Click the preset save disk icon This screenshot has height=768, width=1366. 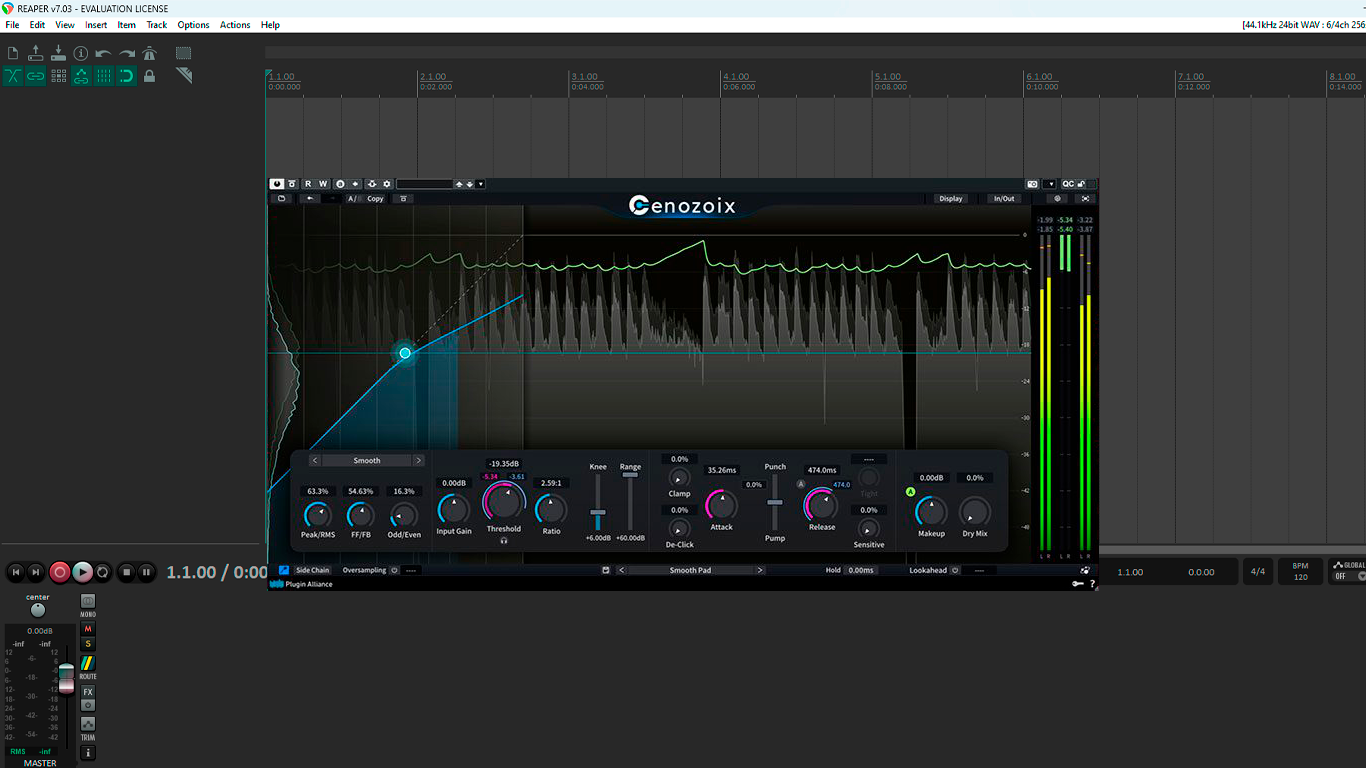tap(605, 570)
